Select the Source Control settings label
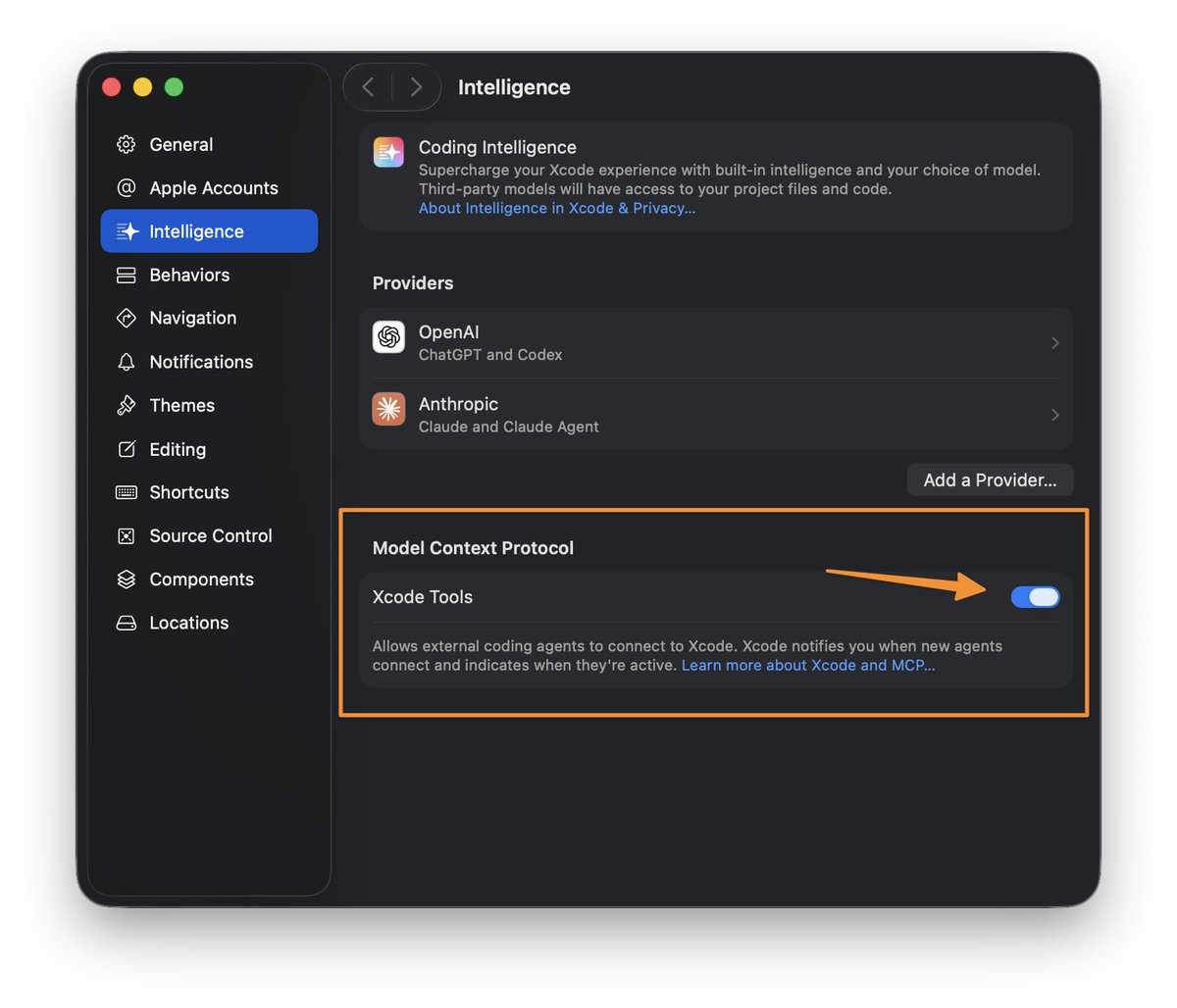1177x1008 pixels. pyautogui.click(x=211, y=535)
